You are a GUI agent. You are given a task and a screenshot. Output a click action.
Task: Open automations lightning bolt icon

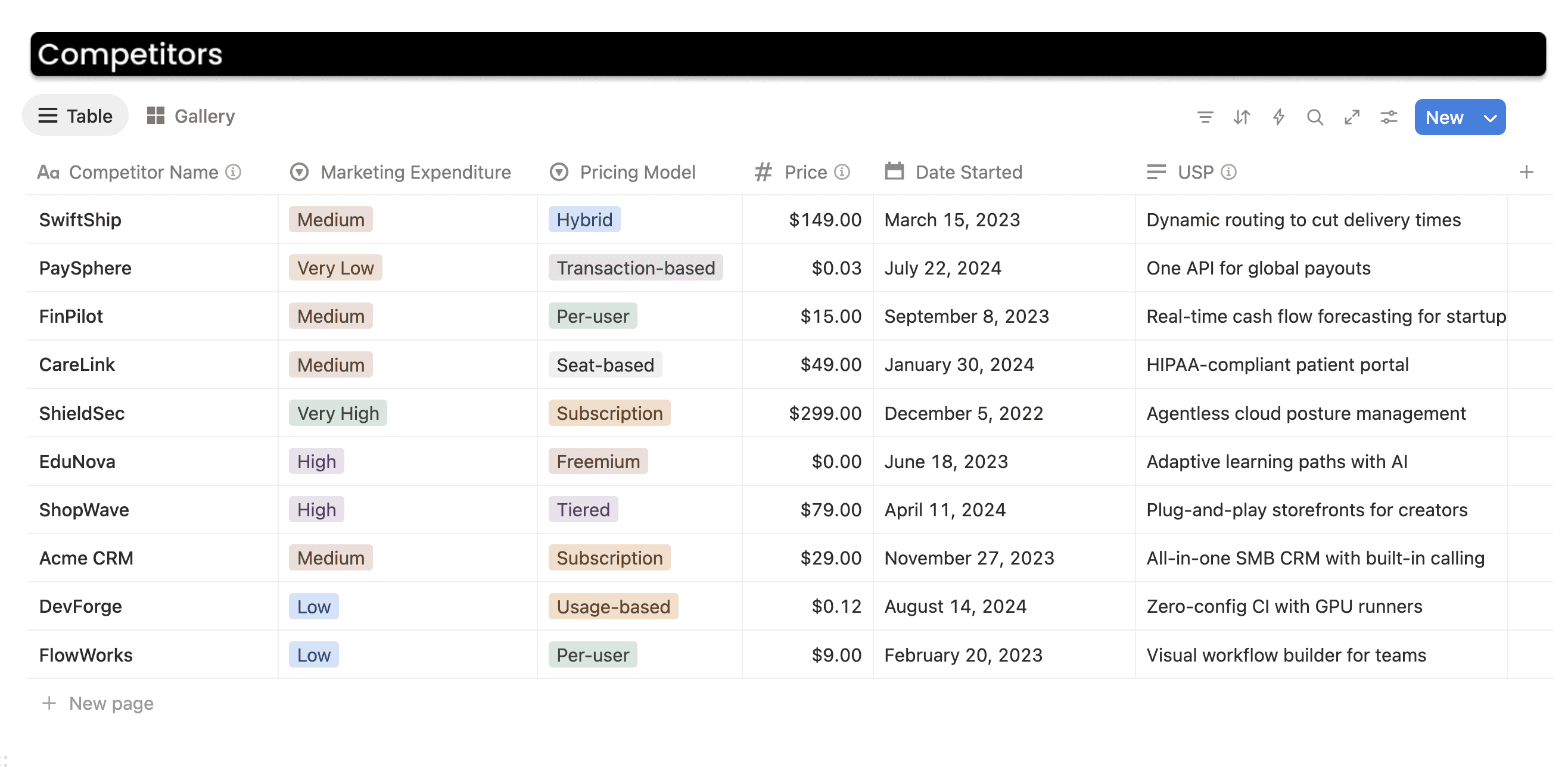(1278, 117)
